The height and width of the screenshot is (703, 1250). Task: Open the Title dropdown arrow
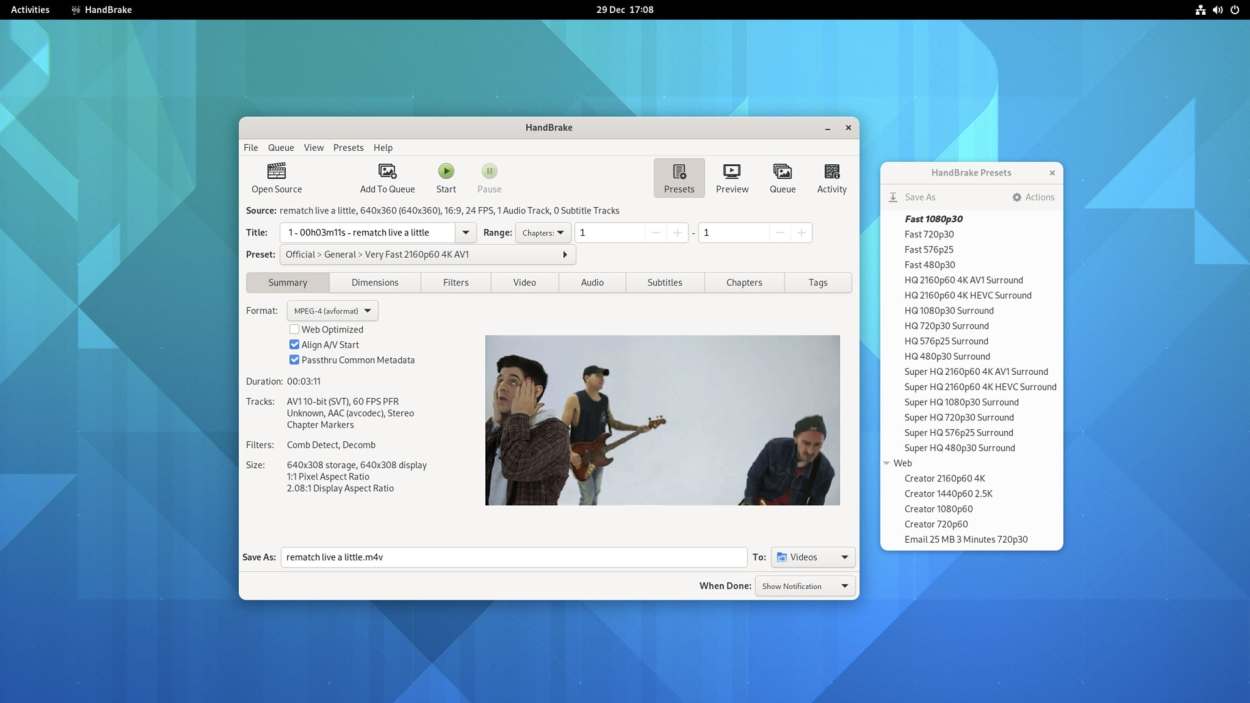(x=465, y=233)
